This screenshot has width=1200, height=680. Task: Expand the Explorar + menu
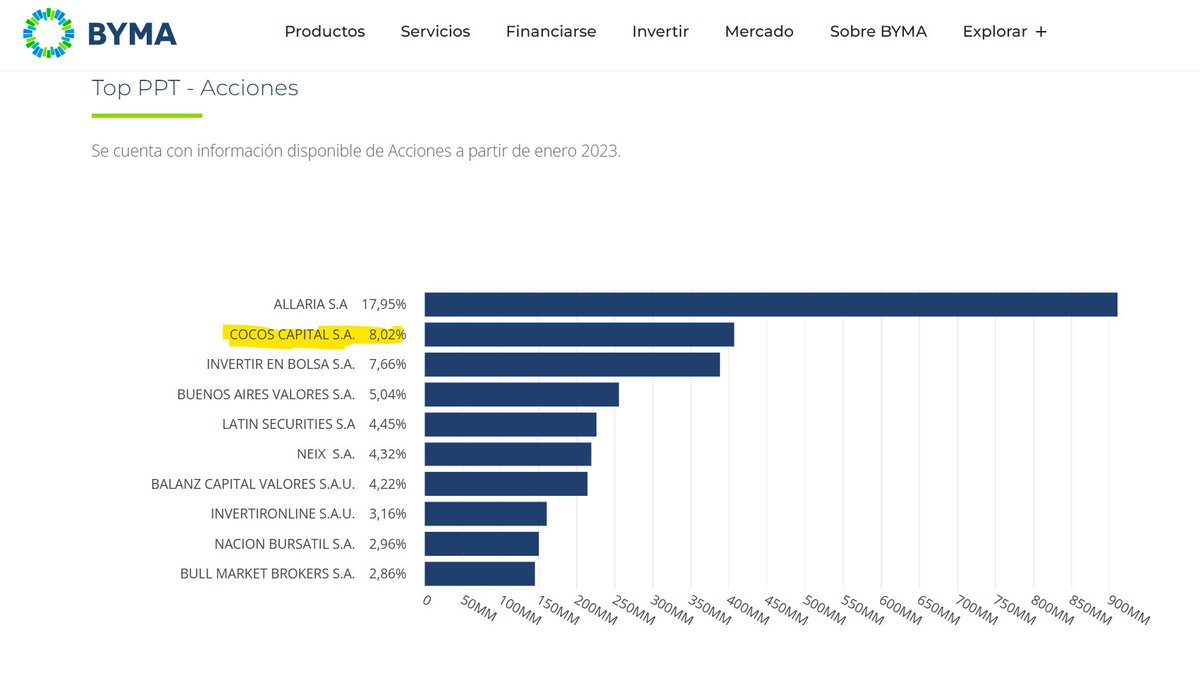(x=1004, y=32)
